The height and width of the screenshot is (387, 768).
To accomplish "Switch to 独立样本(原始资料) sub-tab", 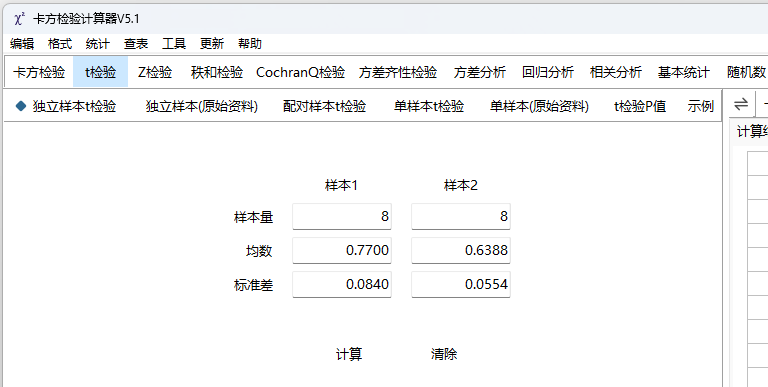I will (202, 106).
